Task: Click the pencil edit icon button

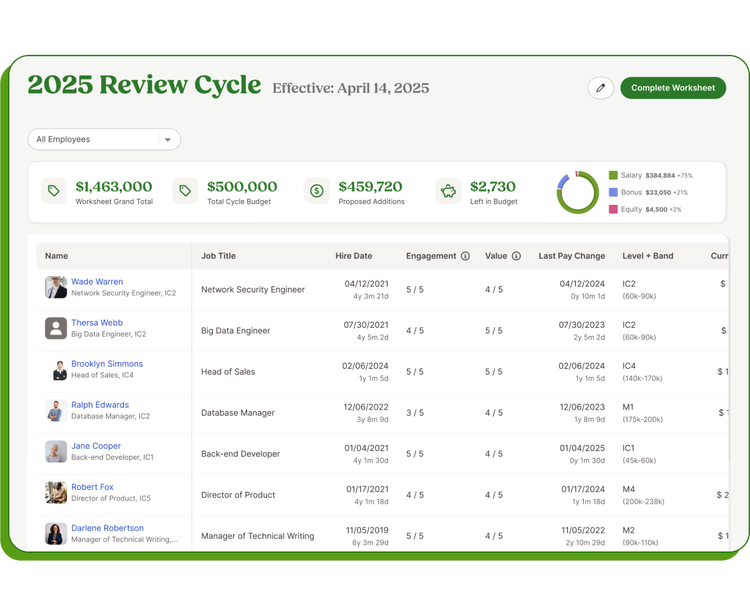Action: tap(600, 88)
